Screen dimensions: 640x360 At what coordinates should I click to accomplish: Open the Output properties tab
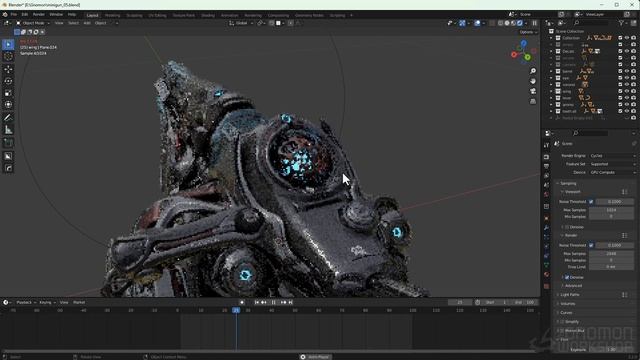click(x=547, y=166)
